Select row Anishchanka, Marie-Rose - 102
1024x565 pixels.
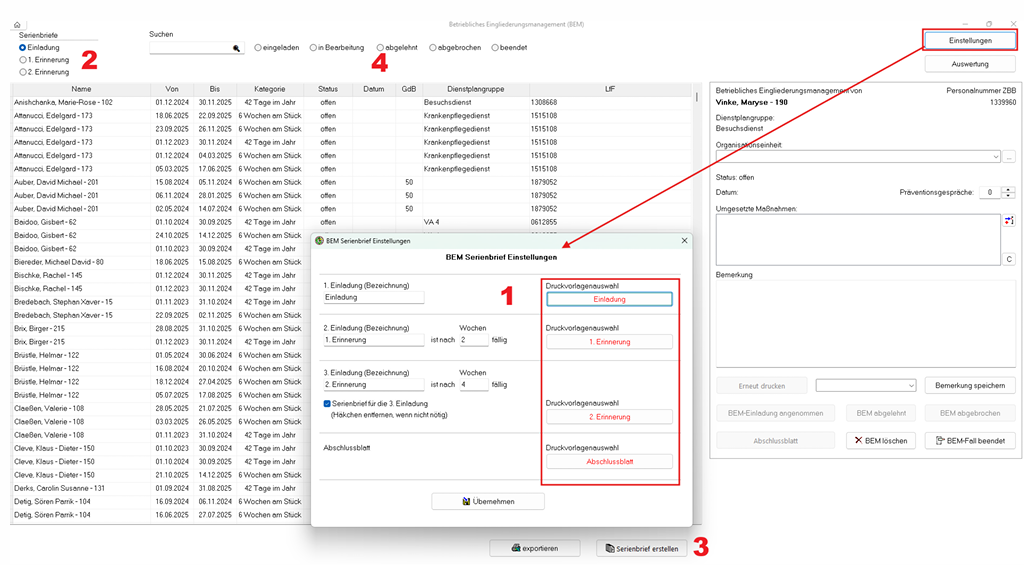[x=351, y=103]
